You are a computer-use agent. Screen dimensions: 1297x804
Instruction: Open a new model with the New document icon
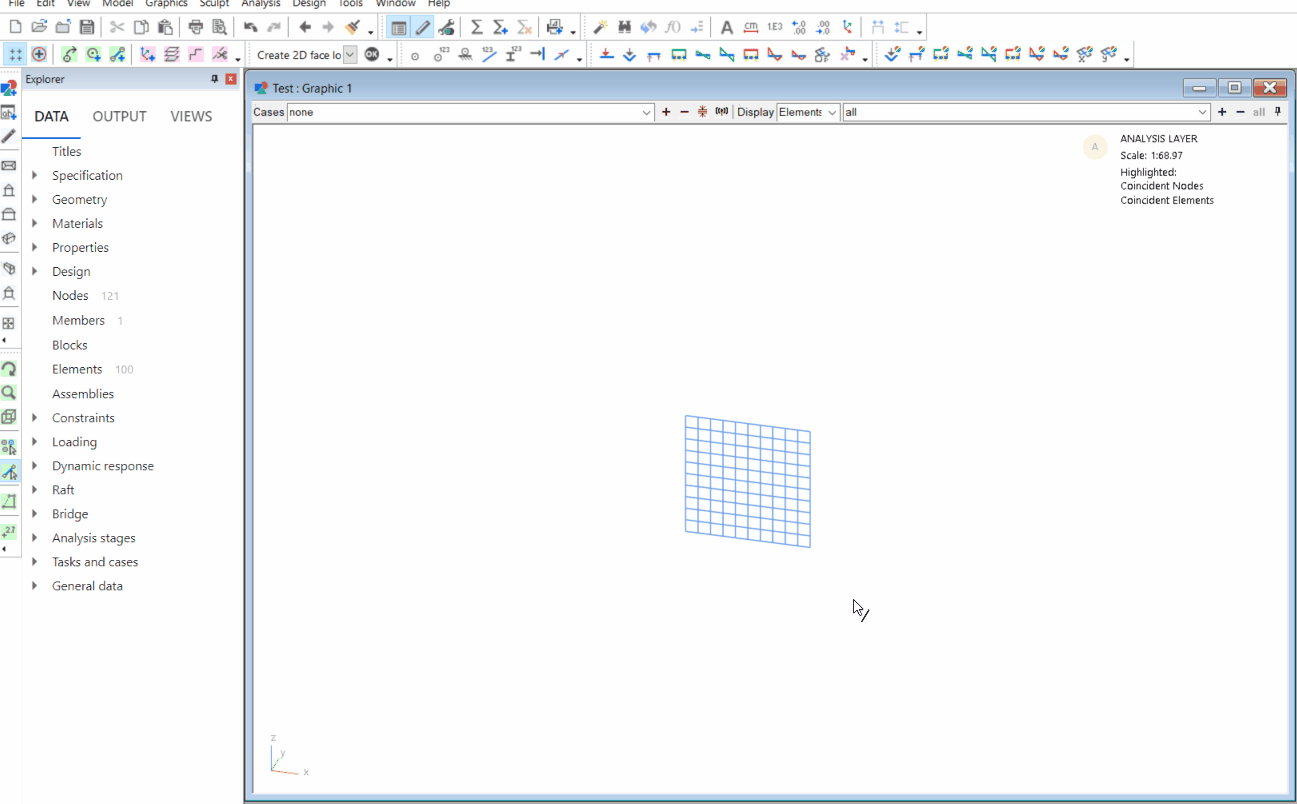tap(13, 27)
